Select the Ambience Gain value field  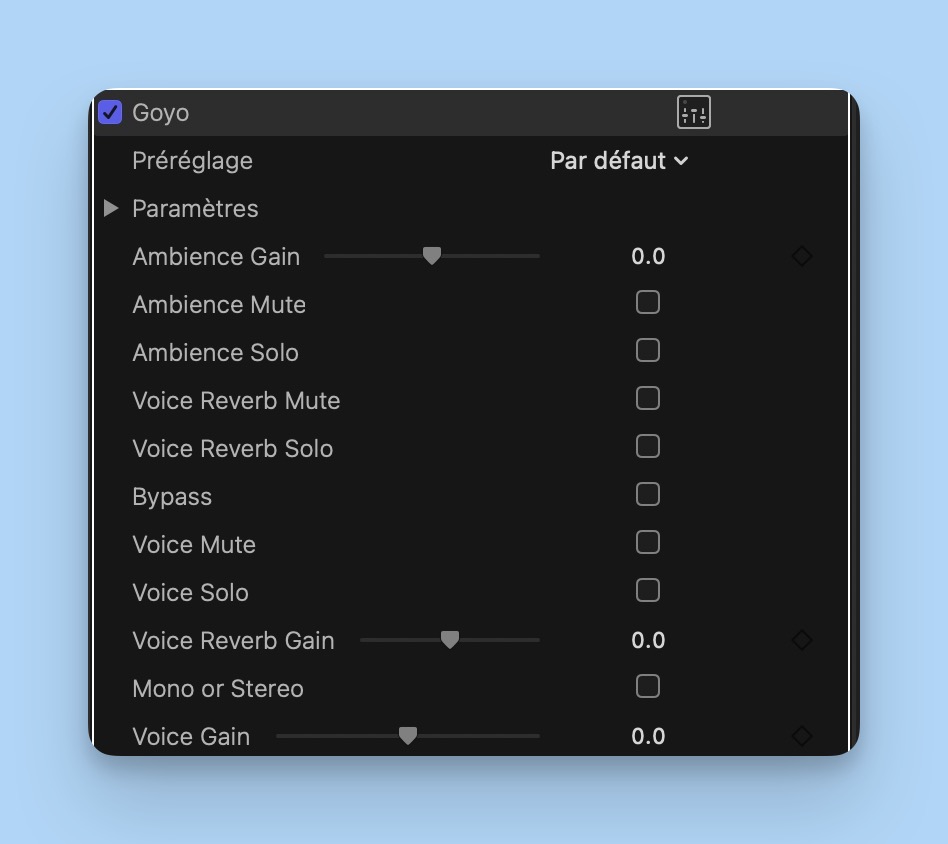point(648,257)
